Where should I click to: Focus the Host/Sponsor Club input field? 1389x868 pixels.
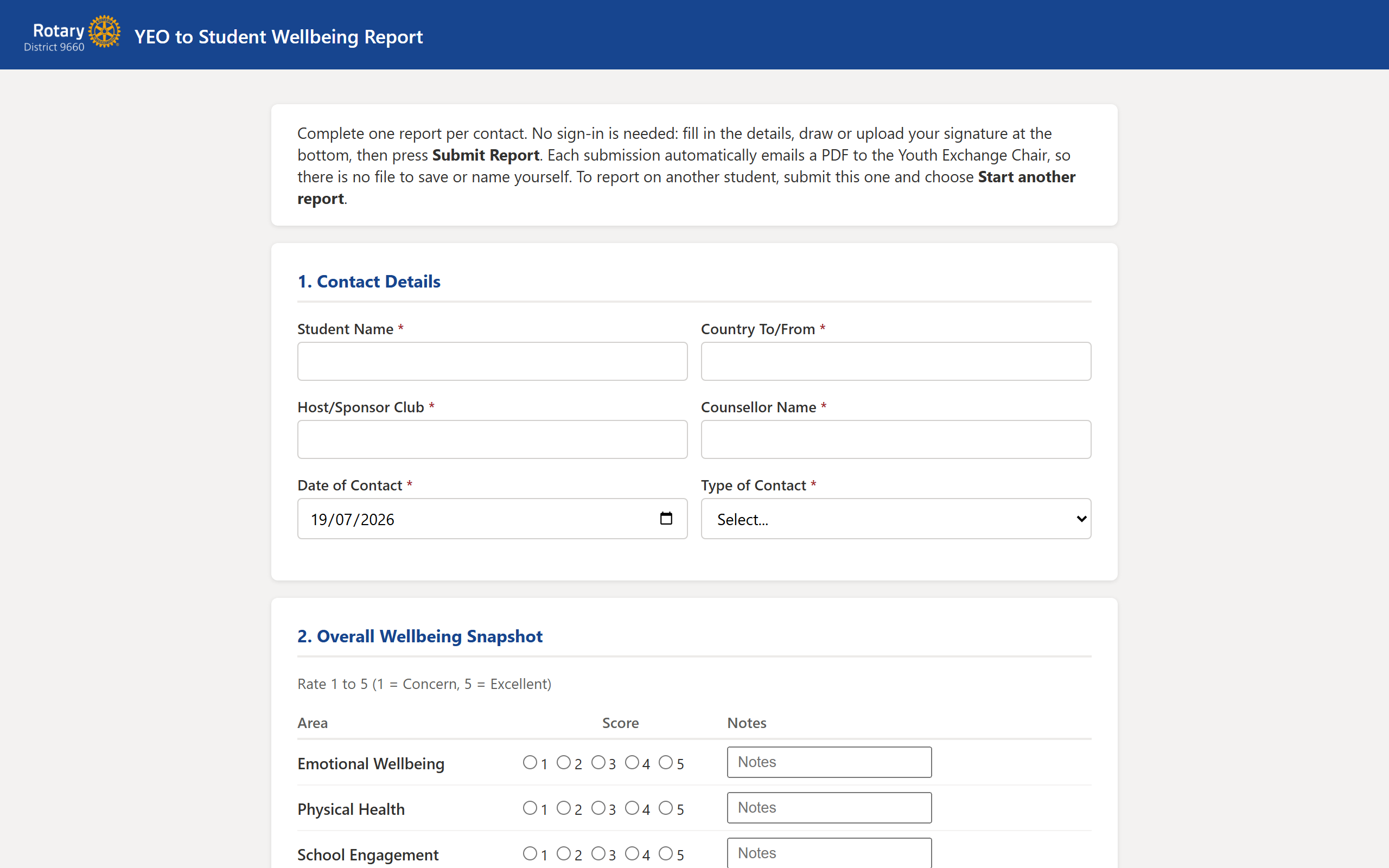tap(493, 439)
